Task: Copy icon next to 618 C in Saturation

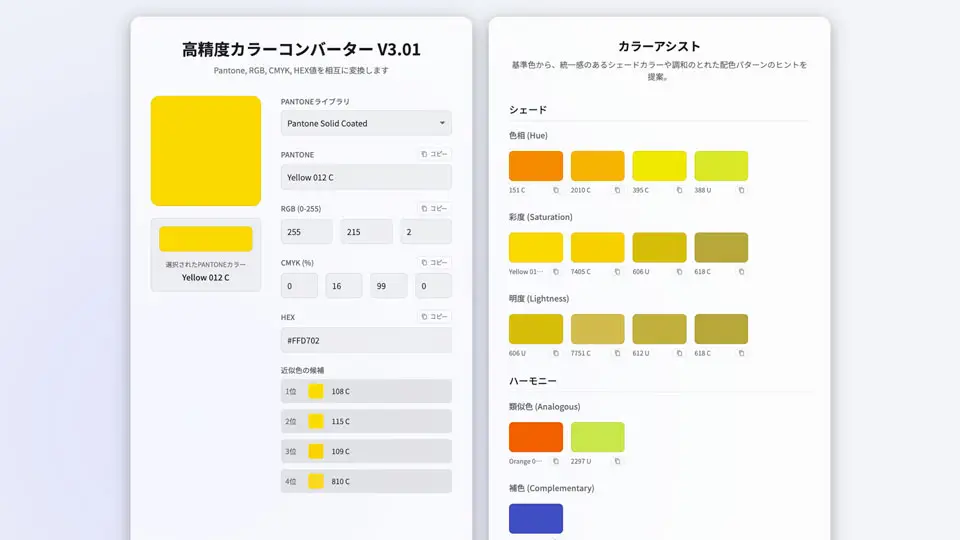Action: click(x=741, y=272)
